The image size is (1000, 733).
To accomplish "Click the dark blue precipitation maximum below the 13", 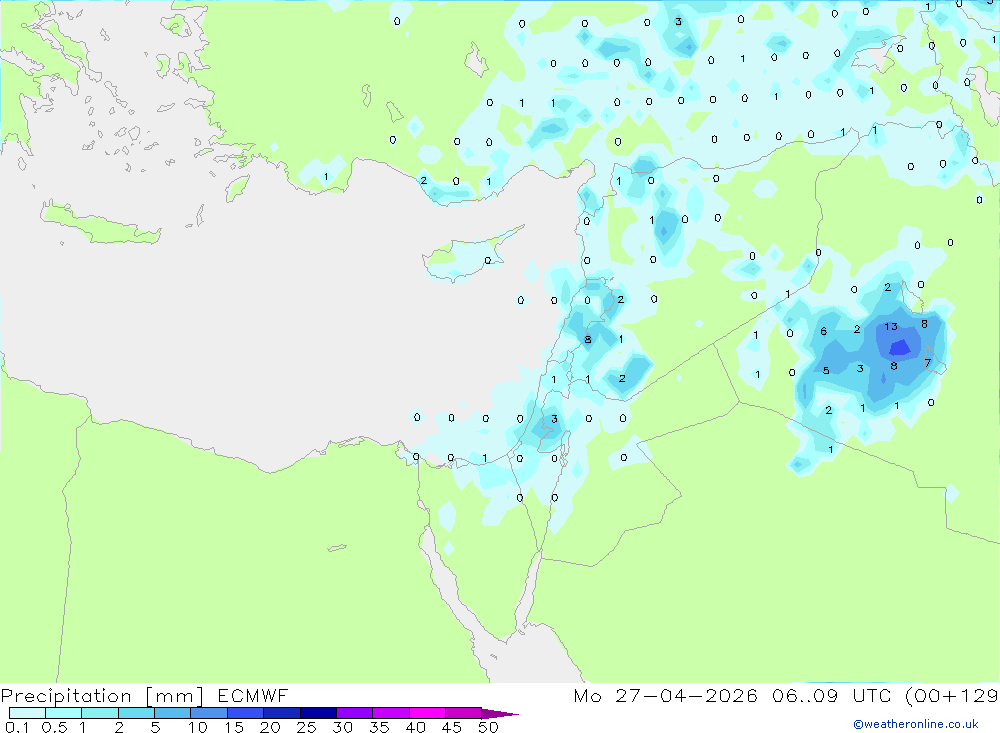I will coord(900,348).
